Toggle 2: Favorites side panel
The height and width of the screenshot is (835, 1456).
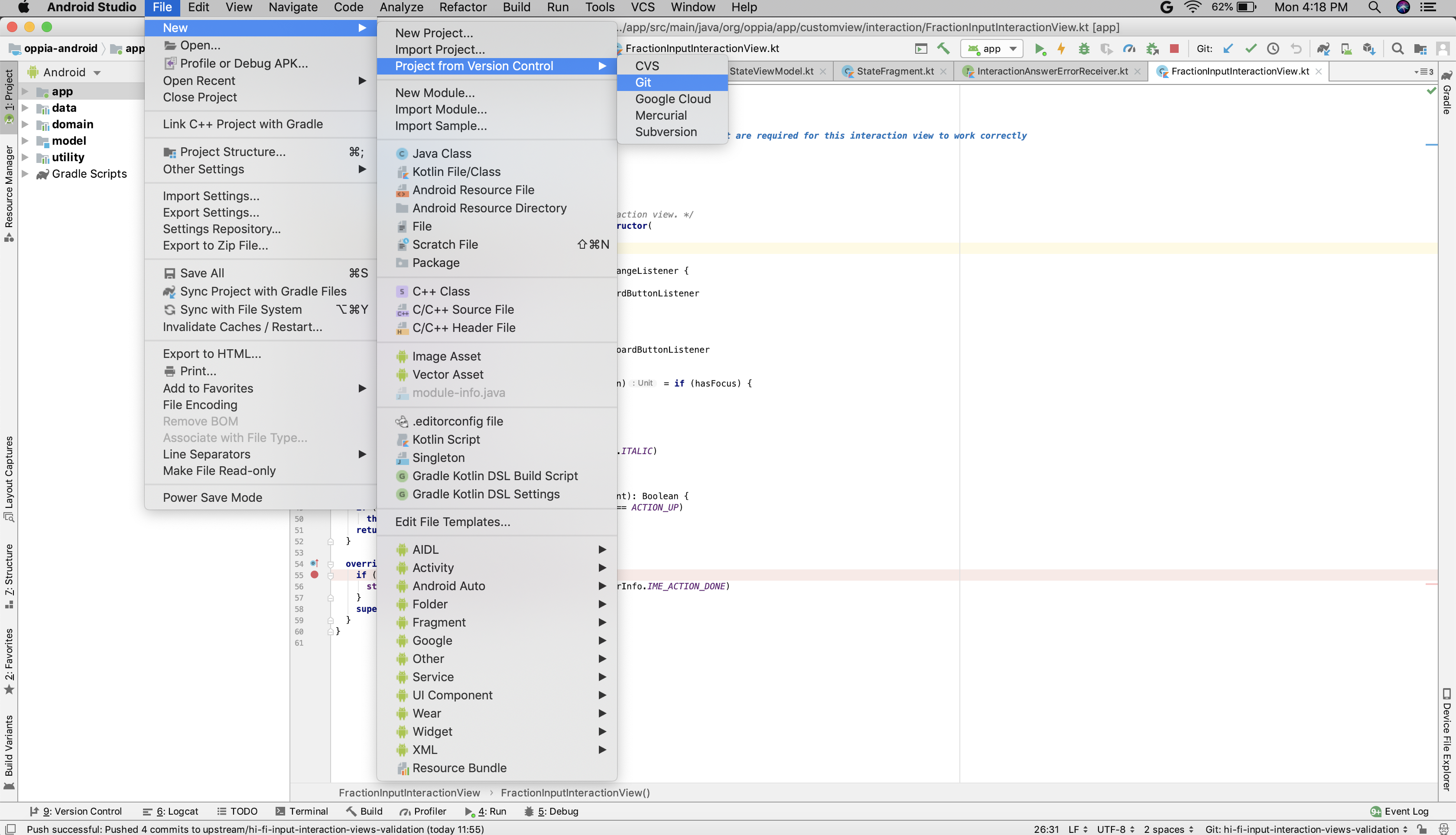9,661
